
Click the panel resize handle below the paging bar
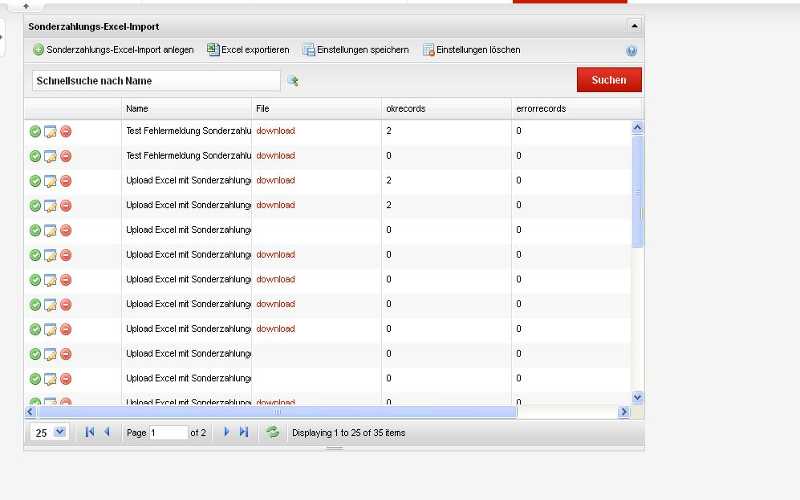(335, 448)
